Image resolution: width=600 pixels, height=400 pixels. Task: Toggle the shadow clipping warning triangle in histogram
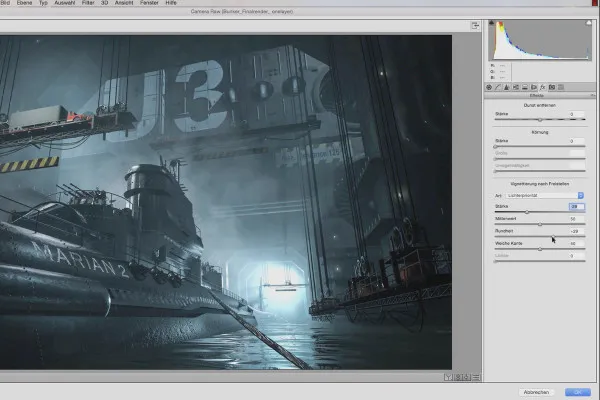[492, 23]
